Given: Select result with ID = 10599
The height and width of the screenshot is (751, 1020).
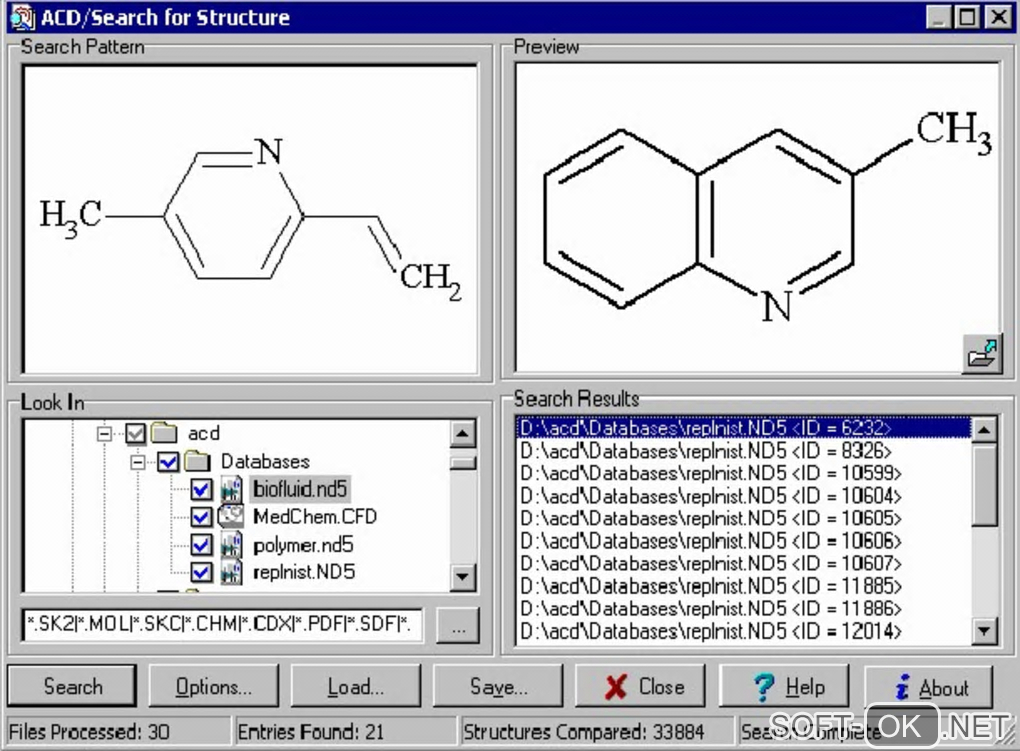Looking at the screenshot, I should [x=744, y=473].
